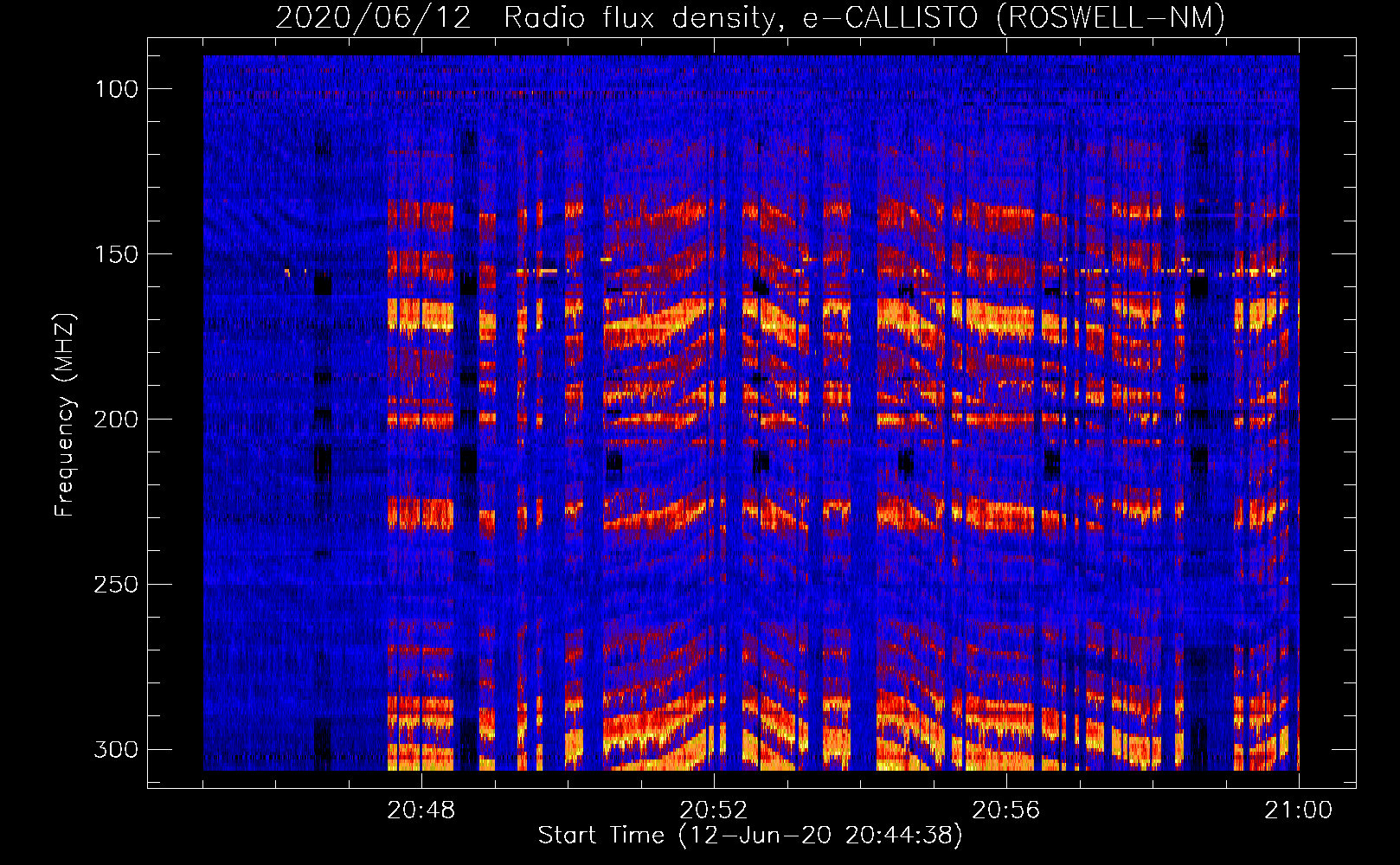This screenshot has width=1400, height=865.
Task: Click the 250 frequency tick label
Action: 116,585
